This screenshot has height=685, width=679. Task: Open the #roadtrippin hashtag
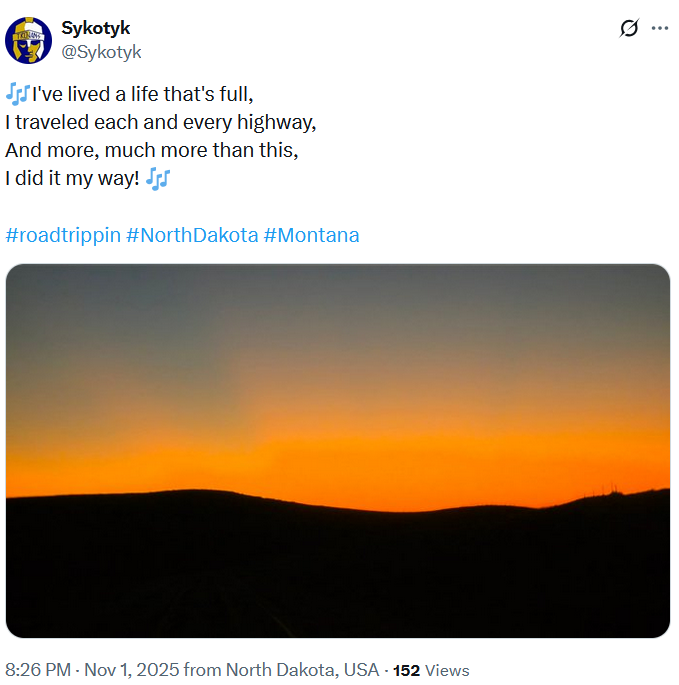[63, 236]
